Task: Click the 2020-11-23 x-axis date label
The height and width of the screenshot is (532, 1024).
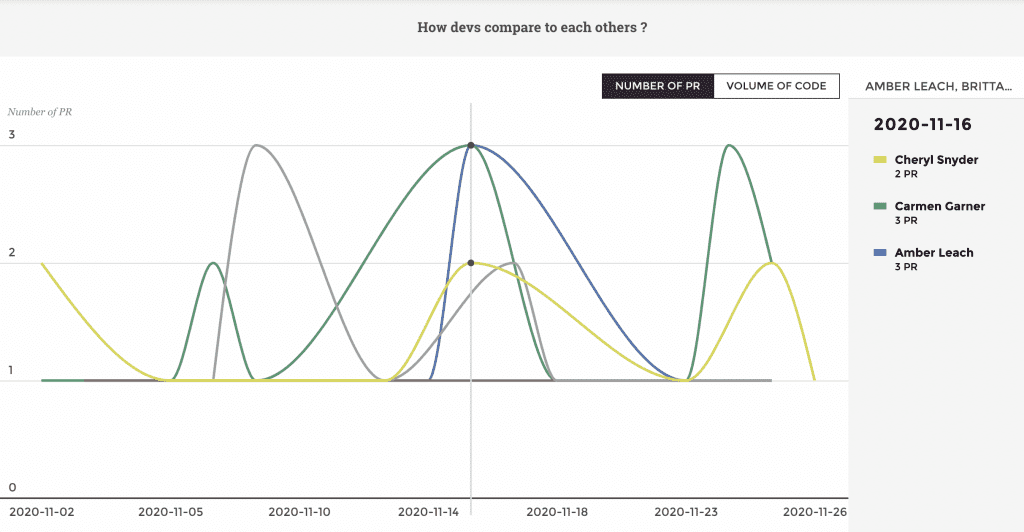Action: [687, 512]
